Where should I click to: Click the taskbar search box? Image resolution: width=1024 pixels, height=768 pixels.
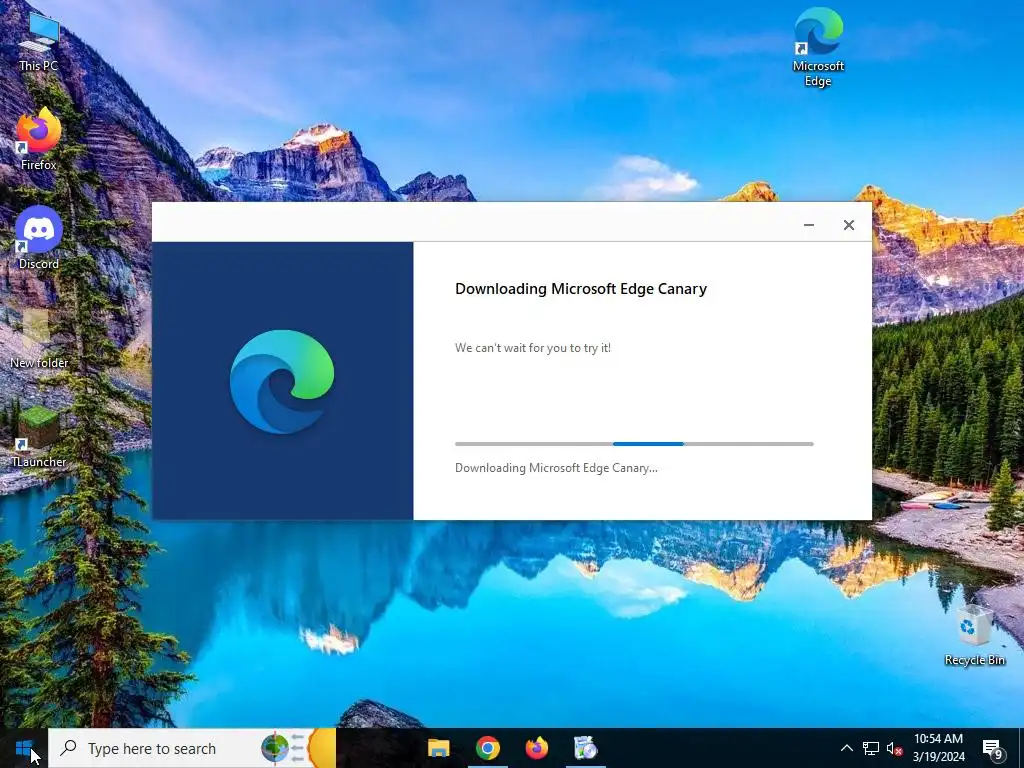coord(193,748)
